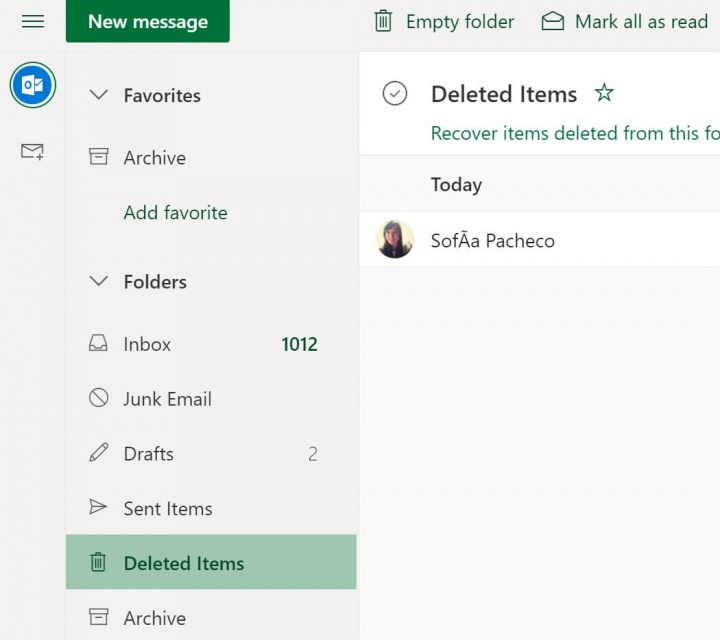Viewport: 720px width, 640px height.
Task: Click the Archive box icon under Folders
Action: pyautogui.click(x=98, y=617)
